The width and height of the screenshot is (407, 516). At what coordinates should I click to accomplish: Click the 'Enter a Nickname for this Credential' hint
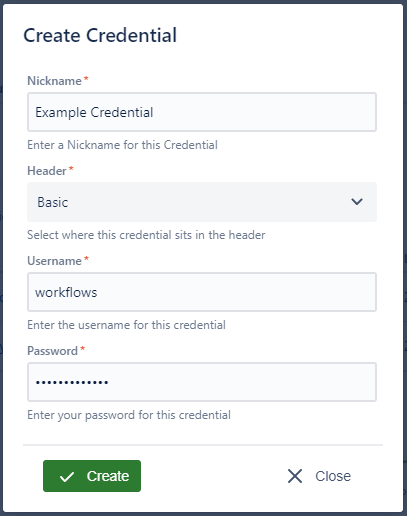tap(122, 145)
